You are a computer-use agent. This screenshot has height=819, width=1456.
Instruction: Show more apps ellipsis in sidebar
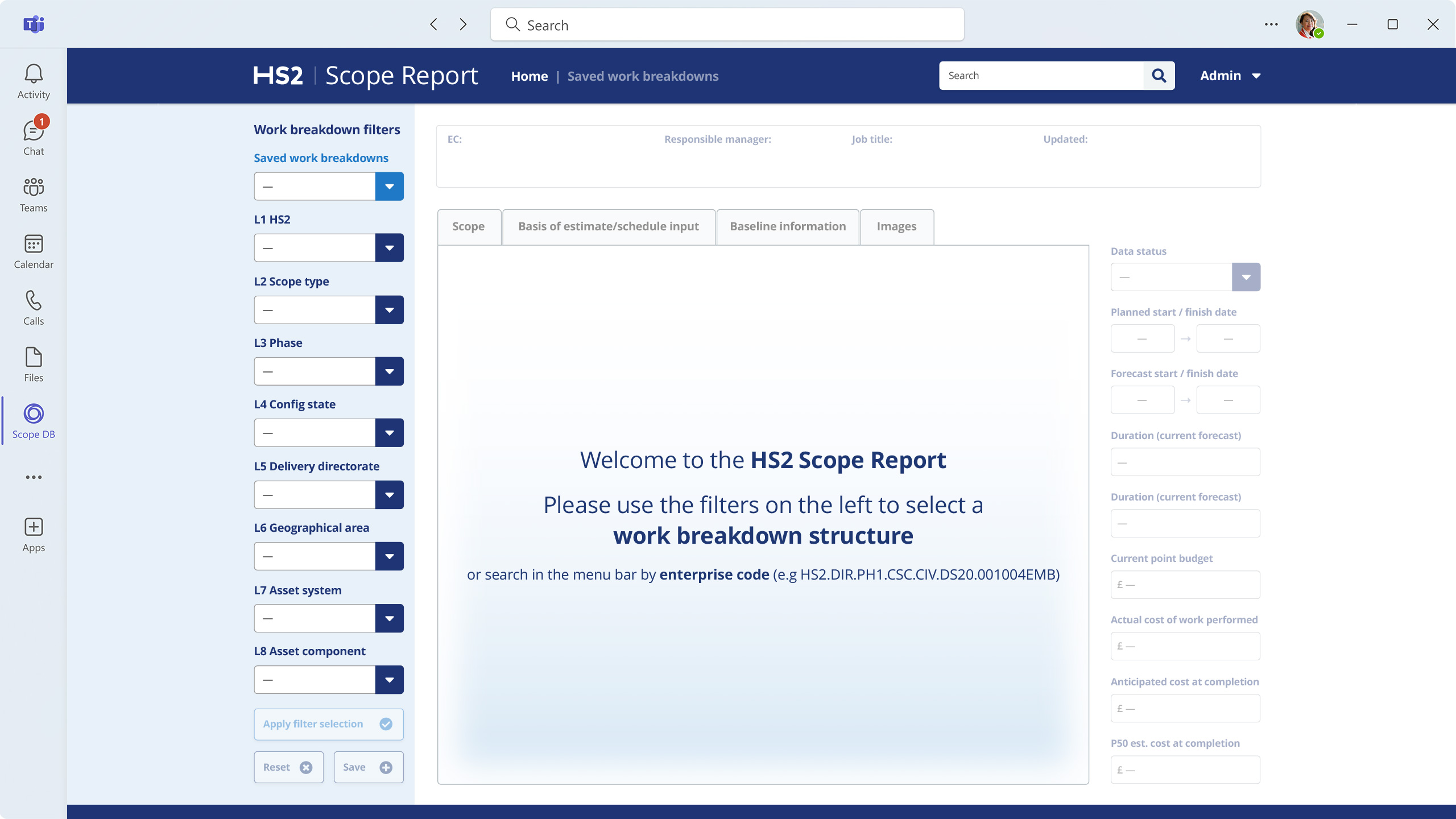pos(34,477)
